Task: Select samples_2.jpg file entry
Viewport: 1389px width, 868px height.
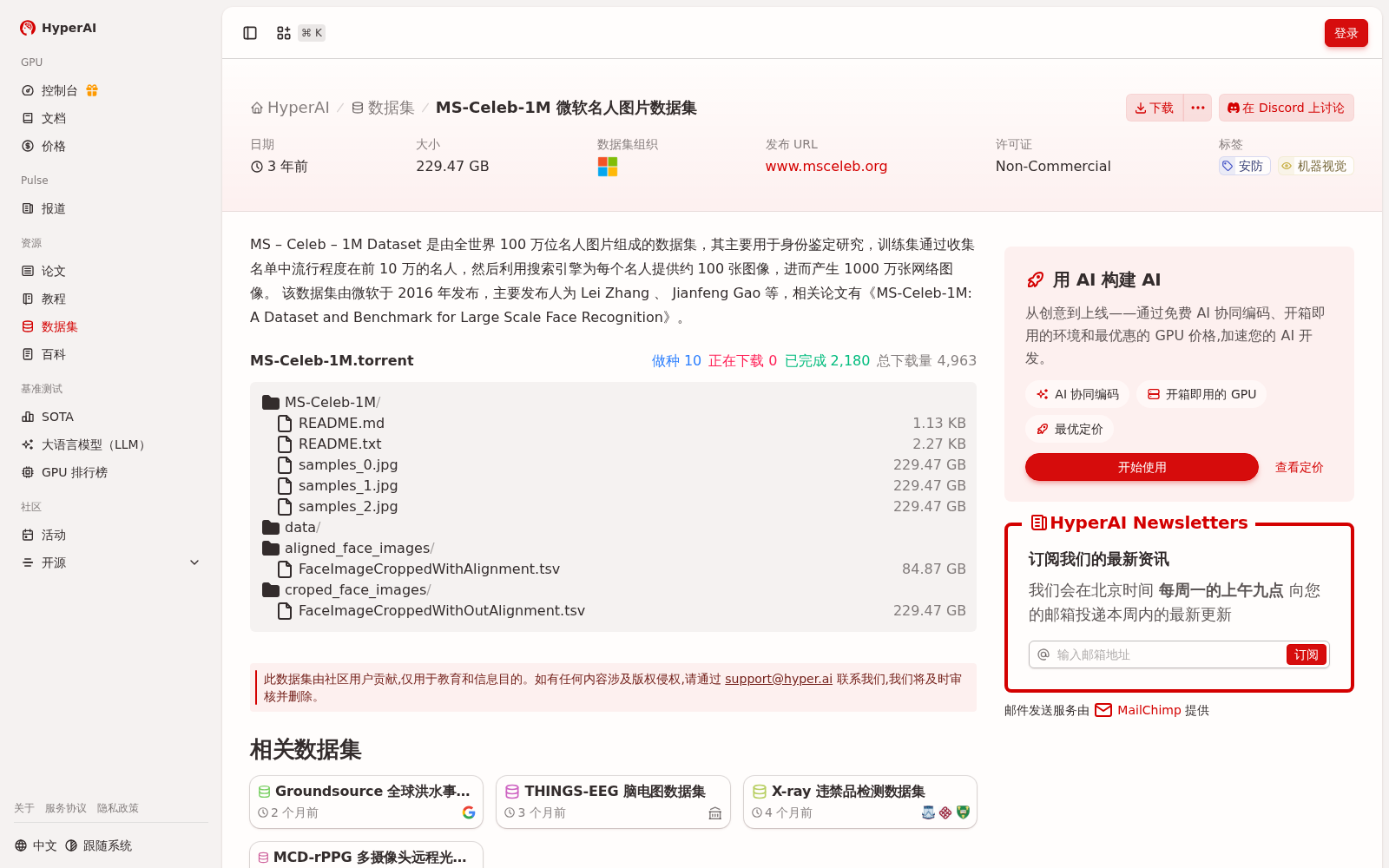Action: click(x=613, y=506)
